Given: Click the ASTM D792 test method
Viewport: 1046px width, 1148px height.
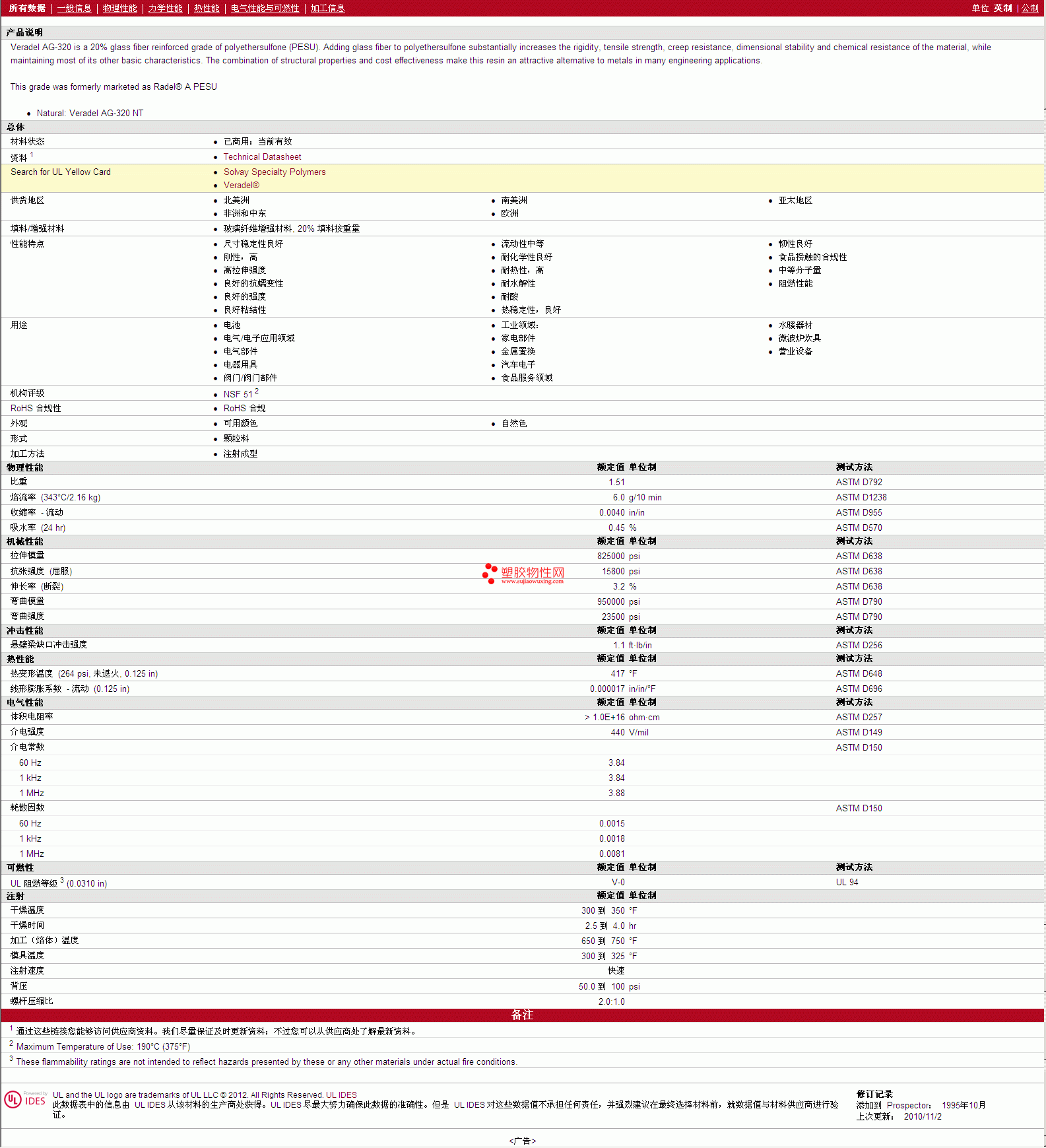Looking at the screenshot, I should pyautogui.click(x=859, y=482).
